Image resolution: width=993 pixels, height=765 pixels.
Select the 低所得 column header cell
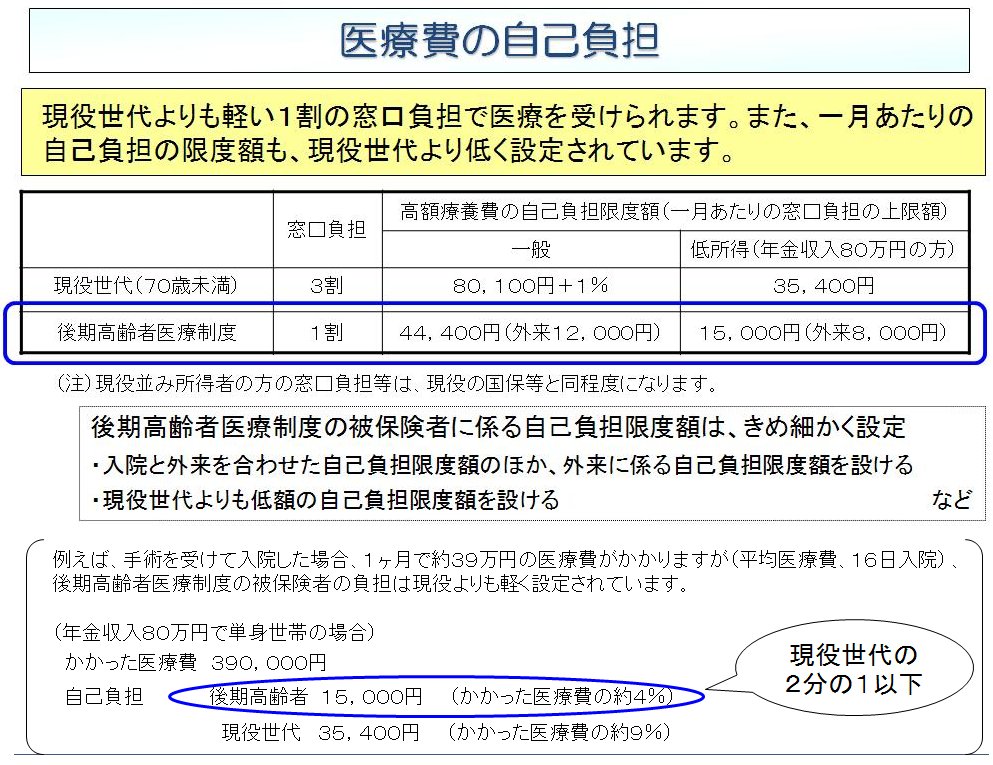tap(823, 250)
